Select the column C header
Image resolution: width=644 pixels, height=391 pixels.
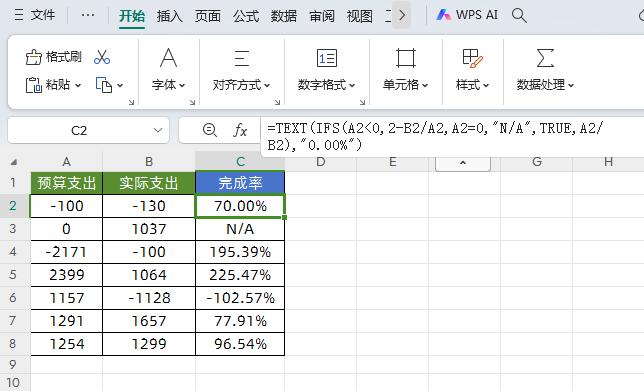coord(240,161)
